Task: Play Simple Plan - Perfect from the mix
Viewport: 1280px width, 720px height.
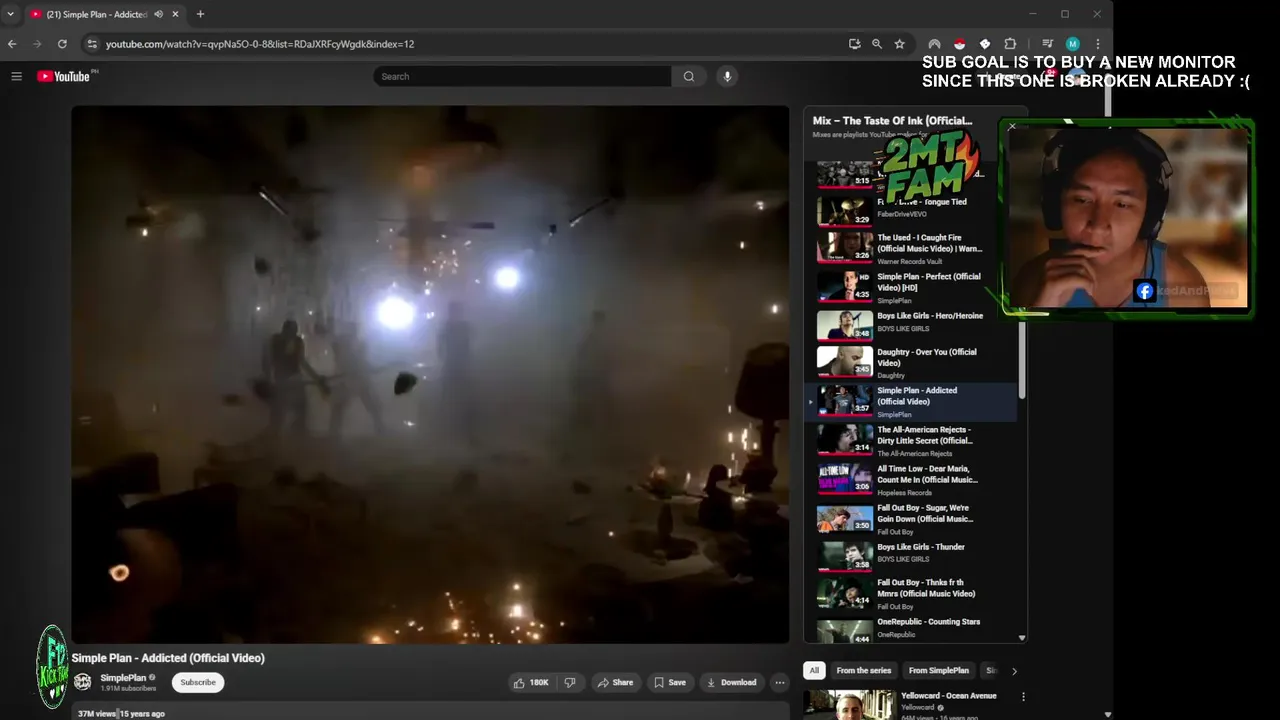Action: tap(911, 287)
